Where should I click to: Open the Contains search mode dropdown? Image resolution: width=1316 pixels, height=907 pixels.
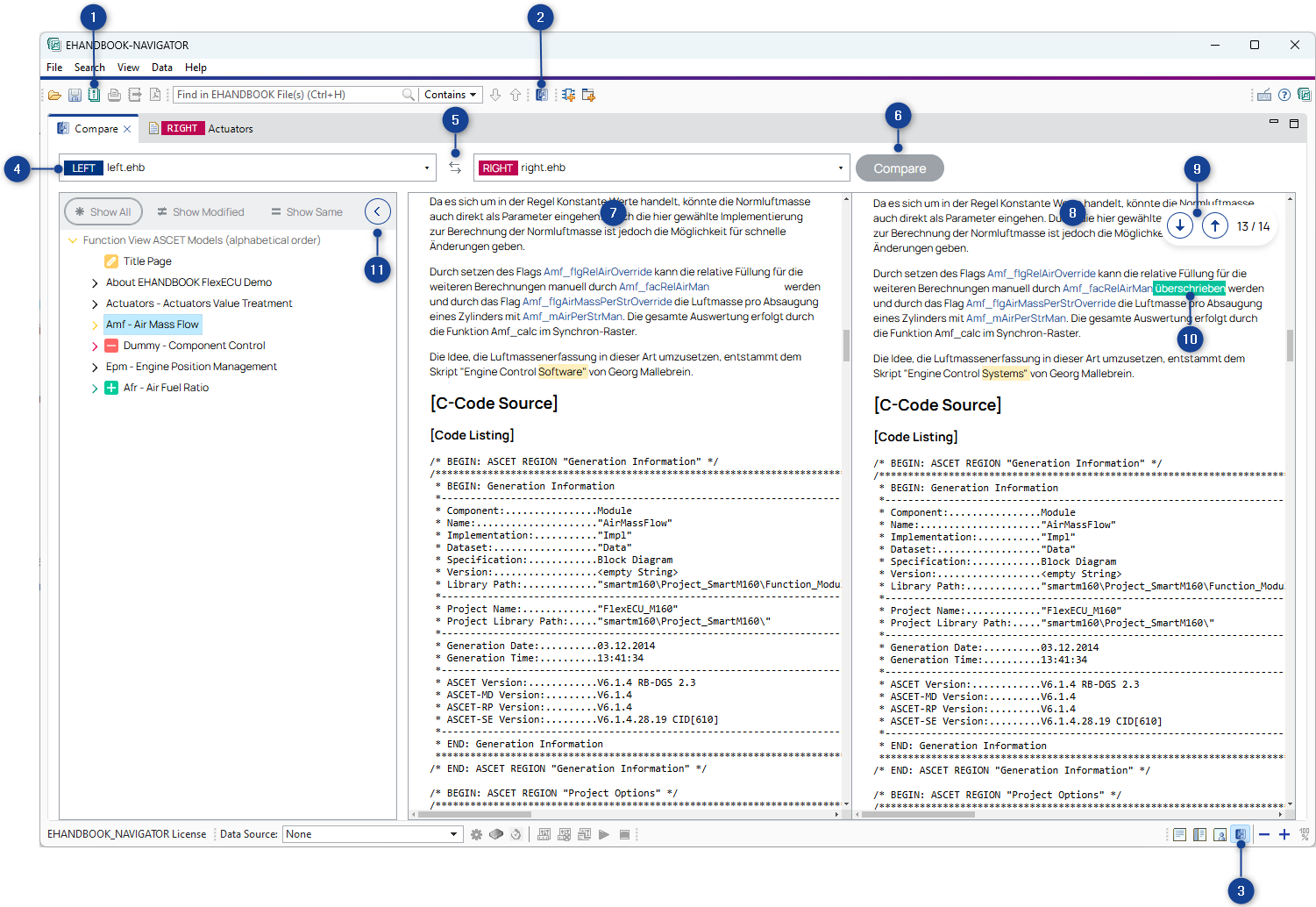(451, 95)
